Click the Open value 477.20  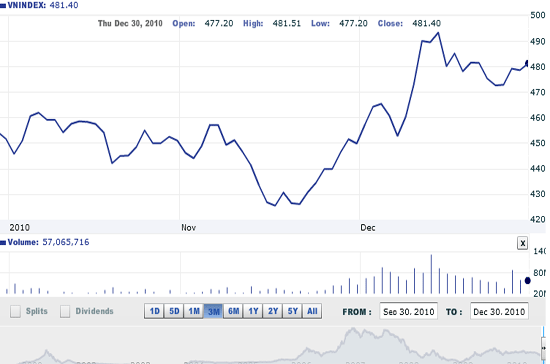pos(219,23)
